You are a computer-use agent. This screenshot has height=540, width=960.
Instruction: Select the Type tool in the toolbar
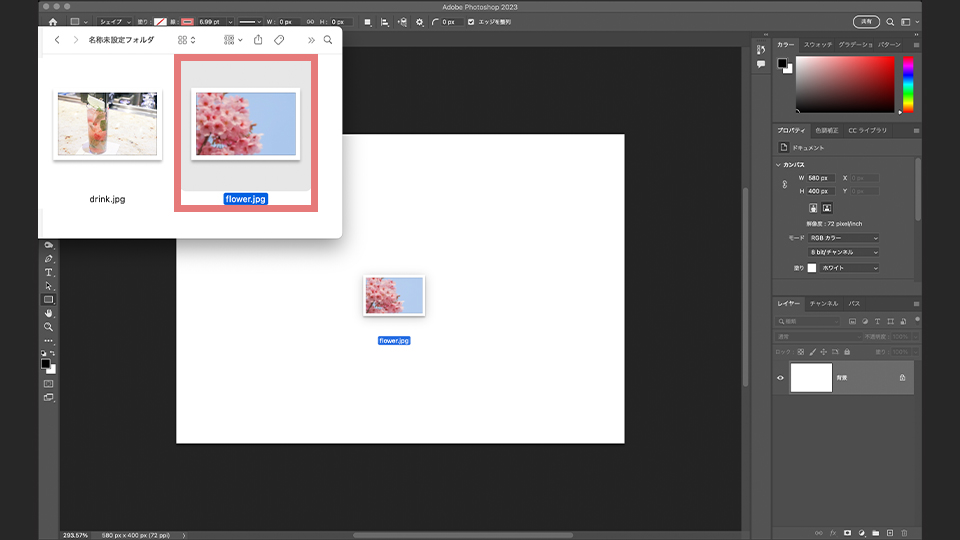tap(48, 272)
